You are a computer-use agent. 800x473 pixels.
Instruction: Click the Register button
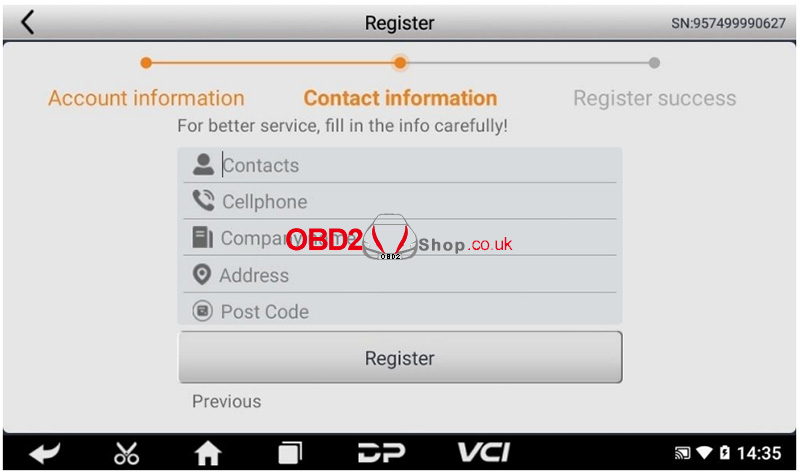(x=400, y=358)
